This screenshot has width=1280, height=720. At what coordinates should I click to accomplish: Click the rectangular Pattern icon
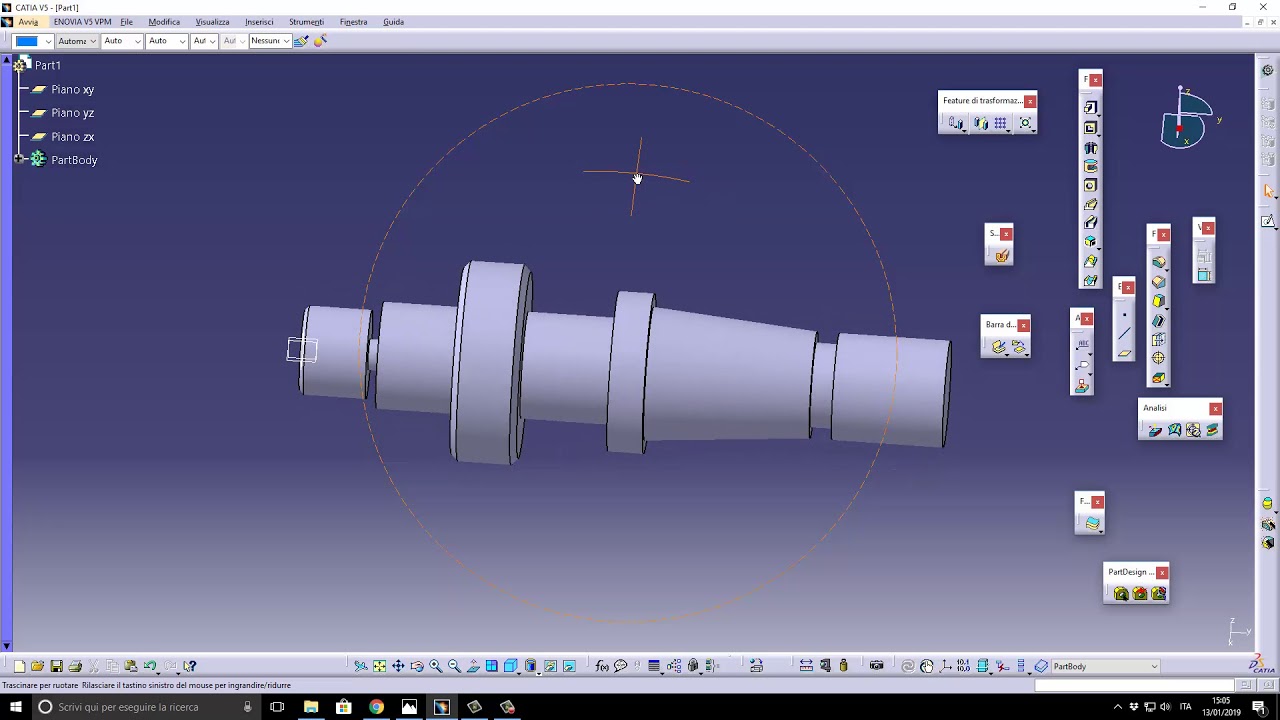(1000, 123)
